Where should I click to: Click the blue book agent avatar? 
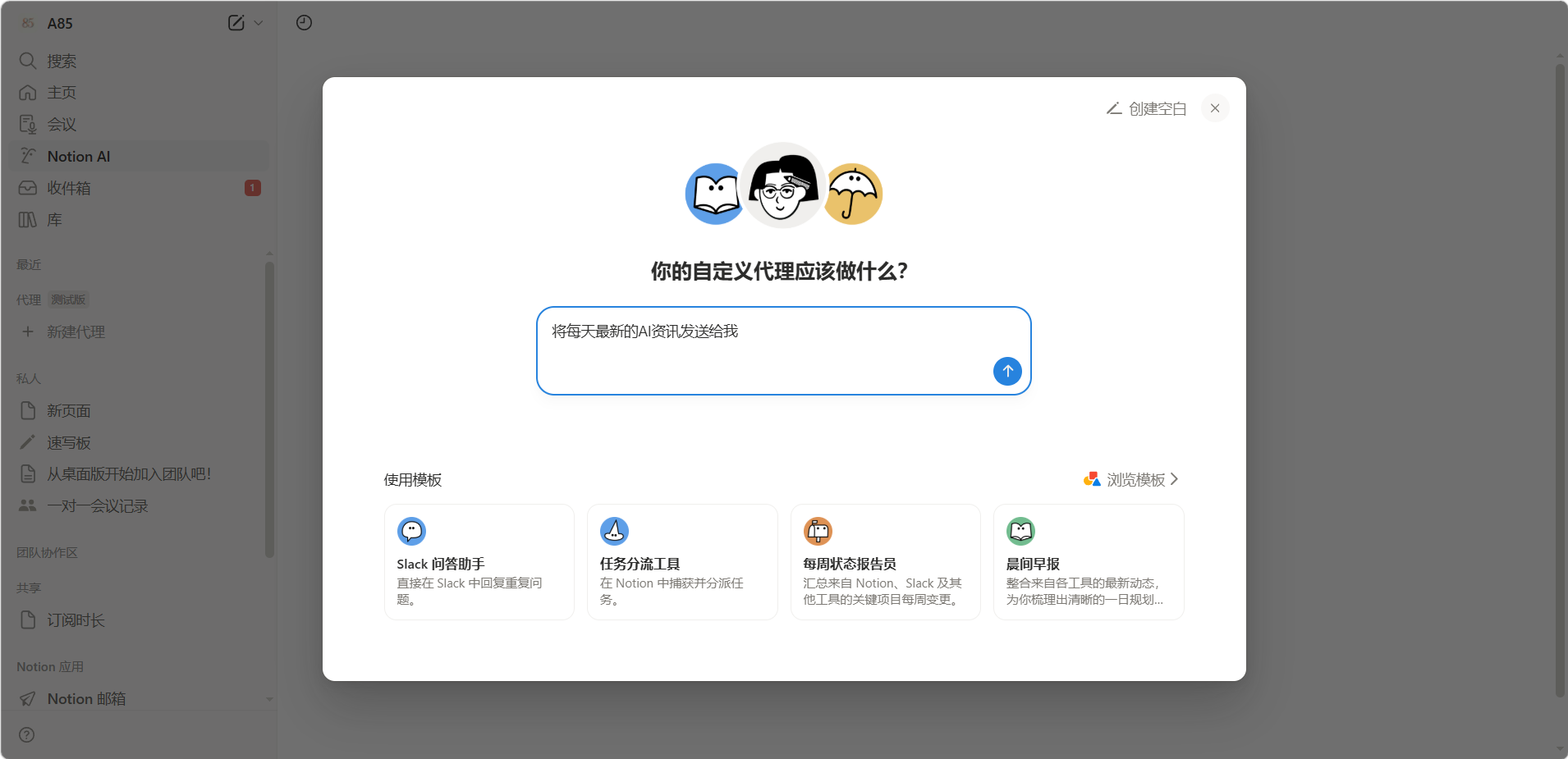point(713,194)
